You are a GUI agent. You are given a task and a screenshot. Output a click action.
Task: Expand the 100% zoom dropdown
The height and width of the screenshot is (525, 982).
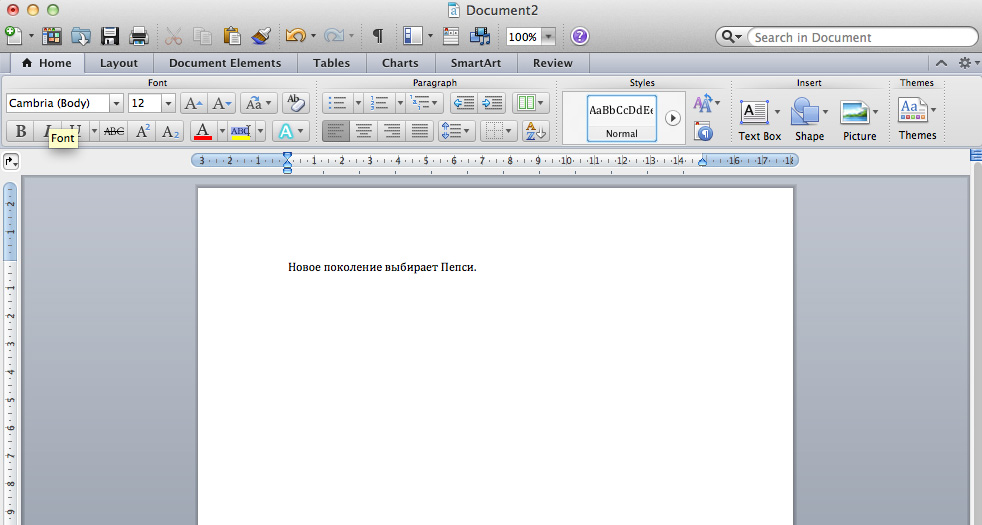click(548, 37)
